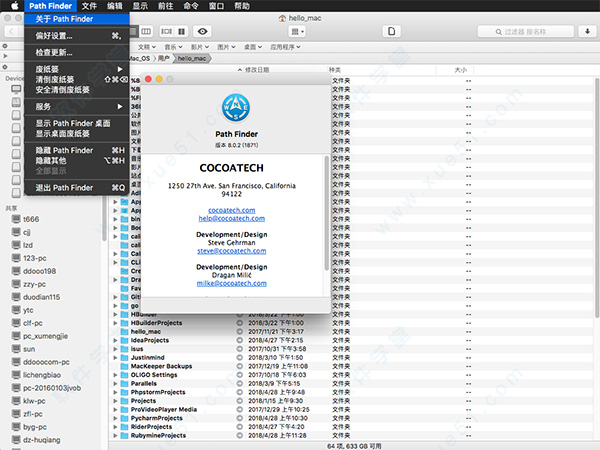Open the steve@cocoatech.com link
Image resolution: width=600 pixels, height=450 pixels.
[232, 251]
